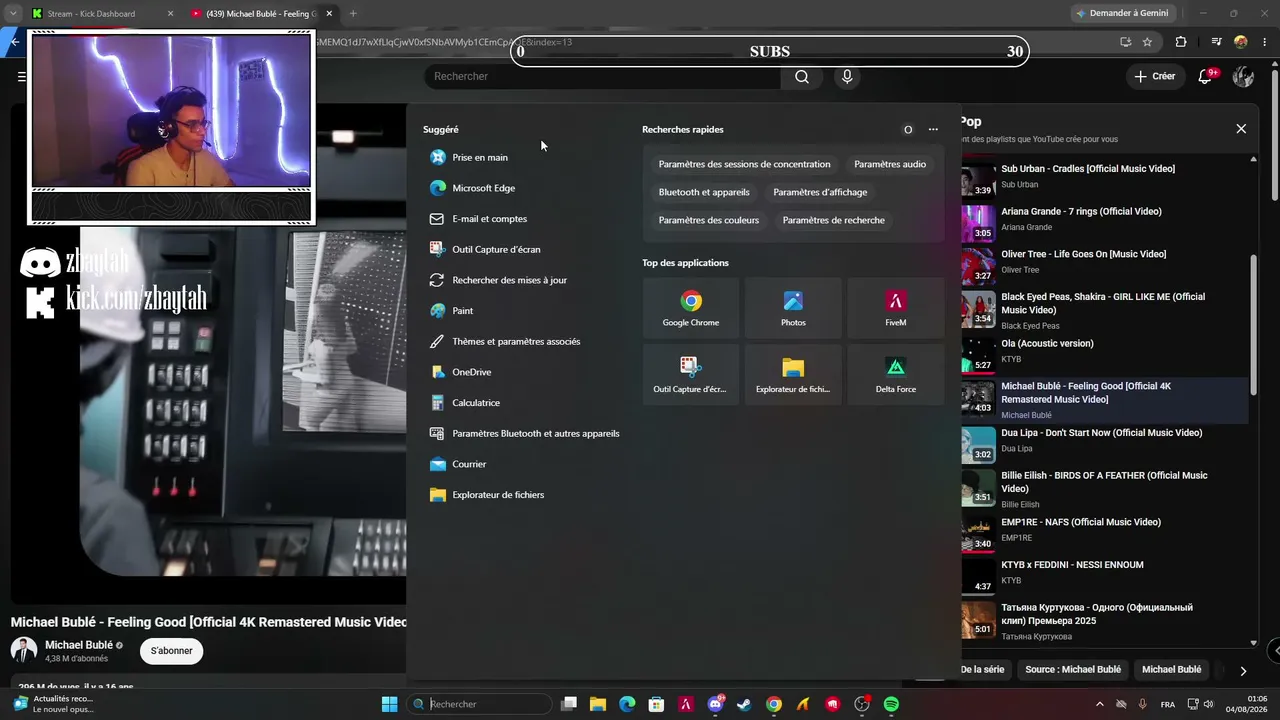Launch FiveM tile in Top des applications
Screen dimensions: 1280x720
(896, 308)
